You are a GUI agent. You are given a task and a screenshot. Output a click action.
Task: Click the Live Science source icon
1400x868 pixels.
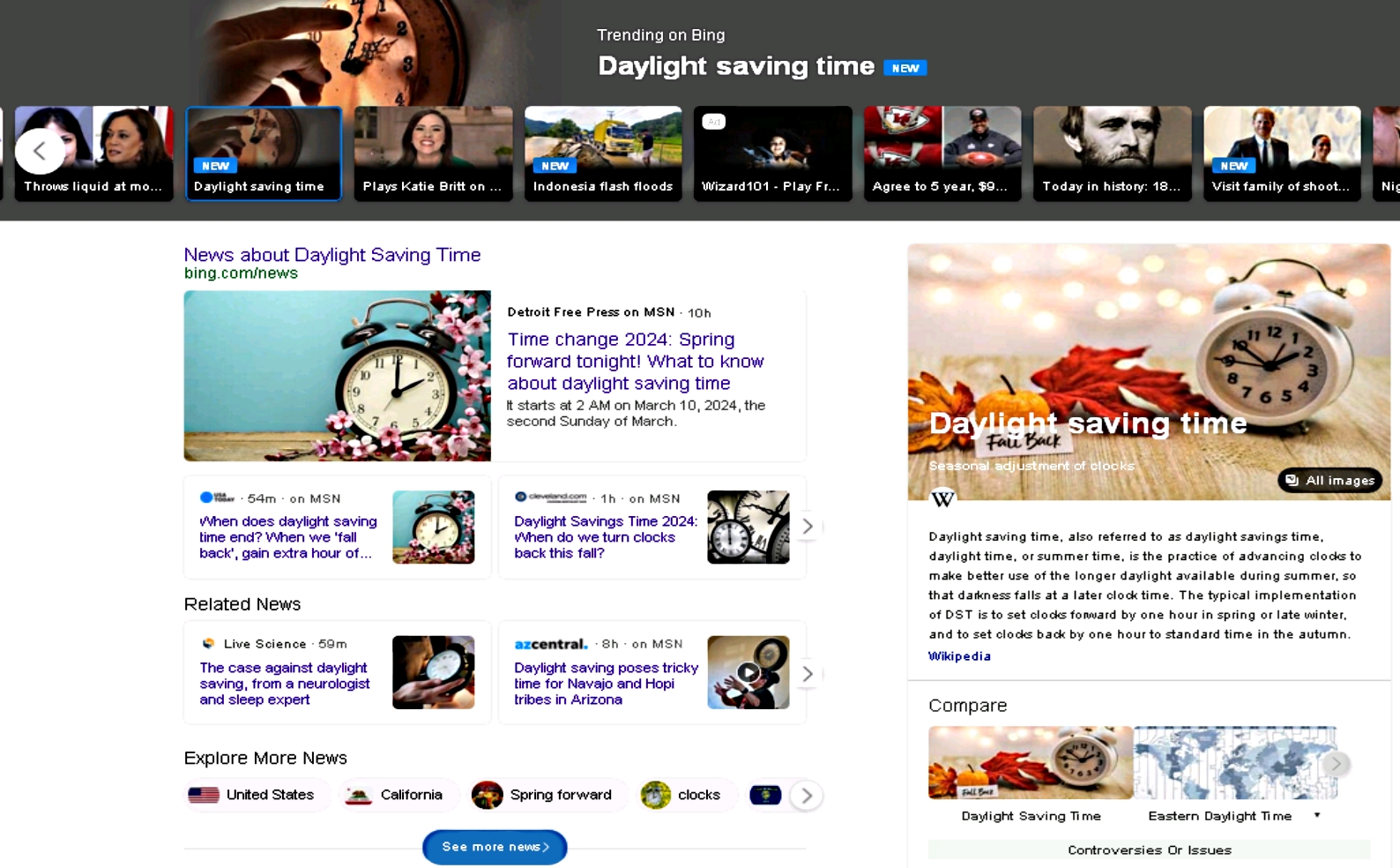(x=208, y=644)
